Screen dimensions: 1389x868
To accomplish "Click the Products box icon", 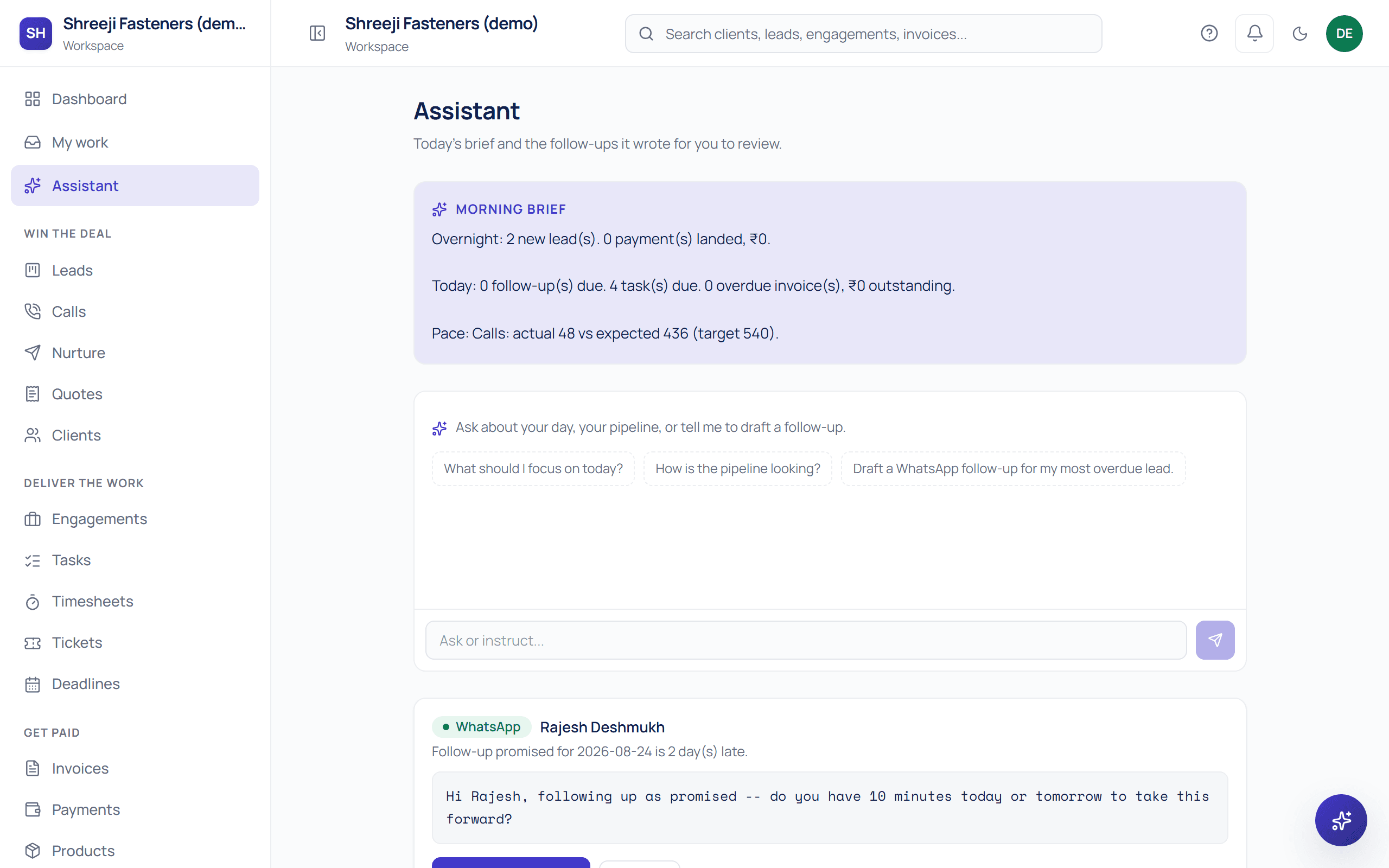I will [x=33, y=851].
